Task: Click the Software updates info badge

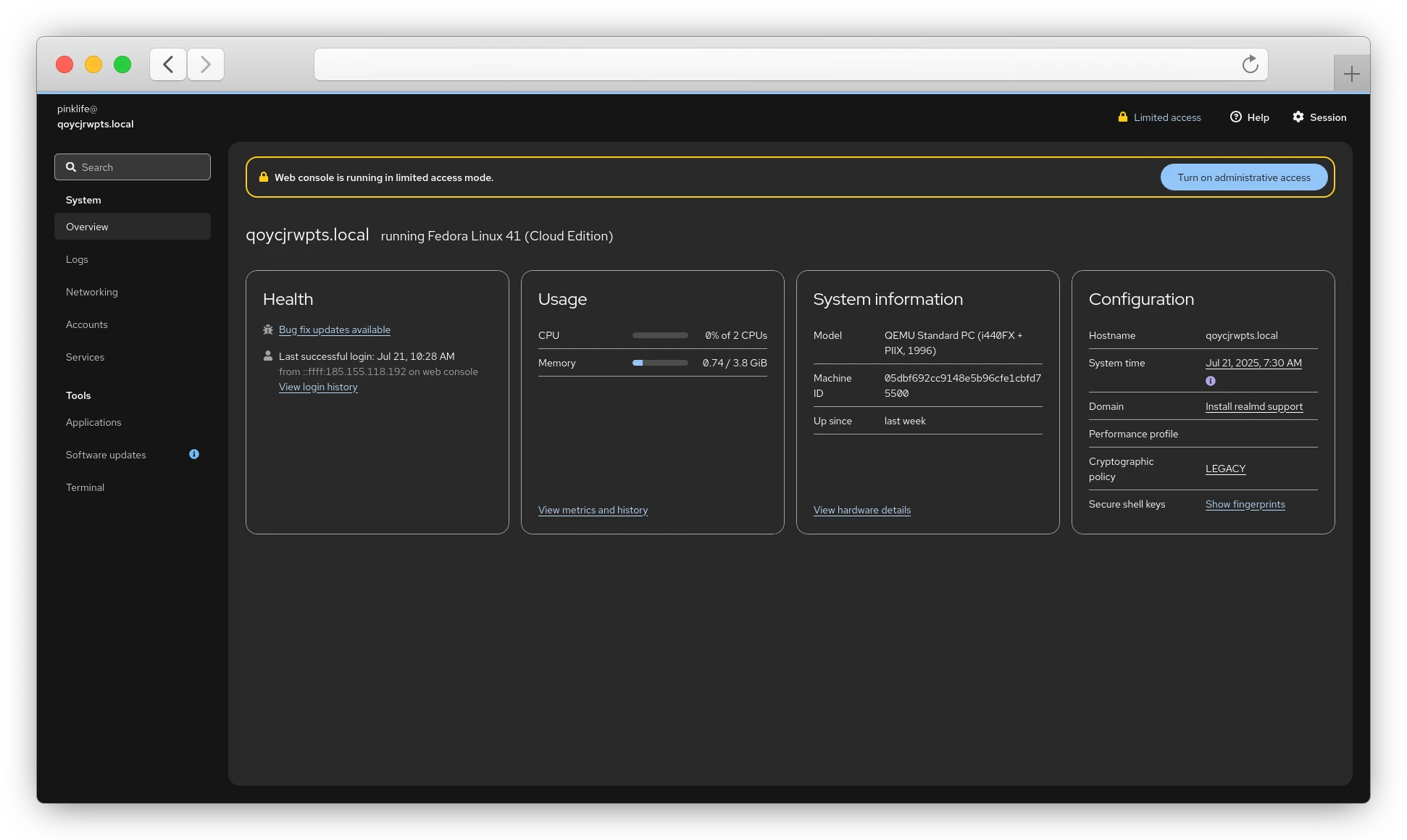Action: 194,454
